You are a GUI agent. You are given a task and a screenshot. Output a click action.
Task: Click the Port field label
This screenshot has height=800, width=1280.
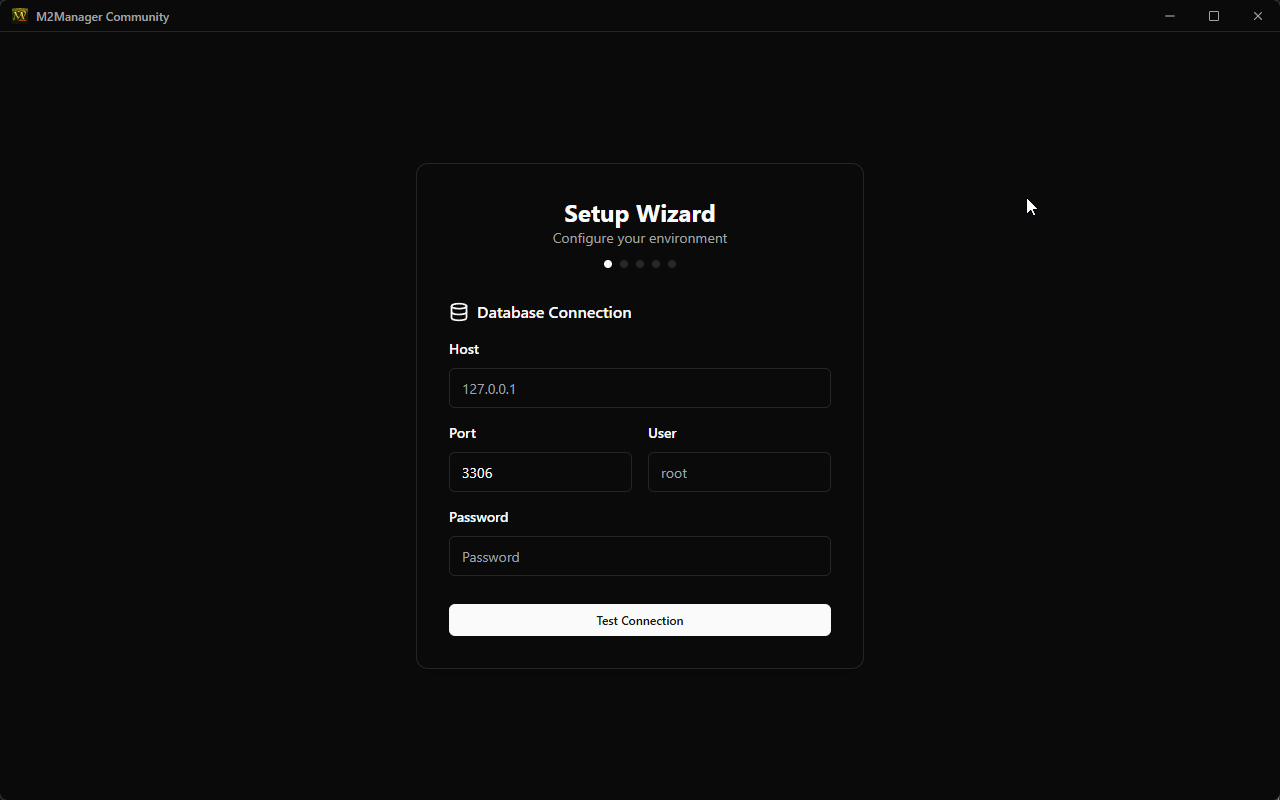[462, 433]
